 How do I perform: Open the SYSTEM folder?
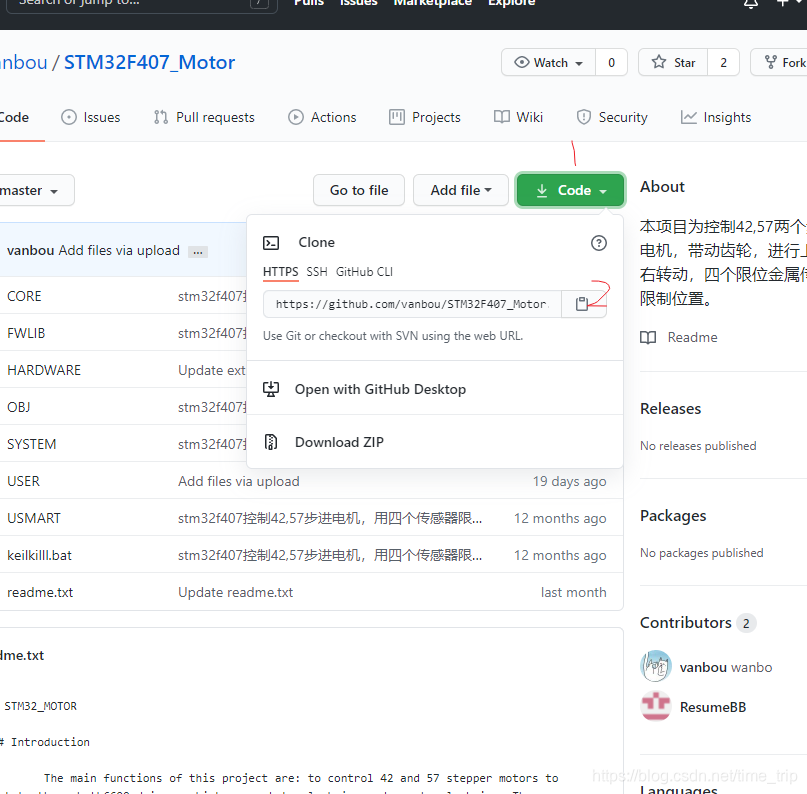(x=31, y=445)
